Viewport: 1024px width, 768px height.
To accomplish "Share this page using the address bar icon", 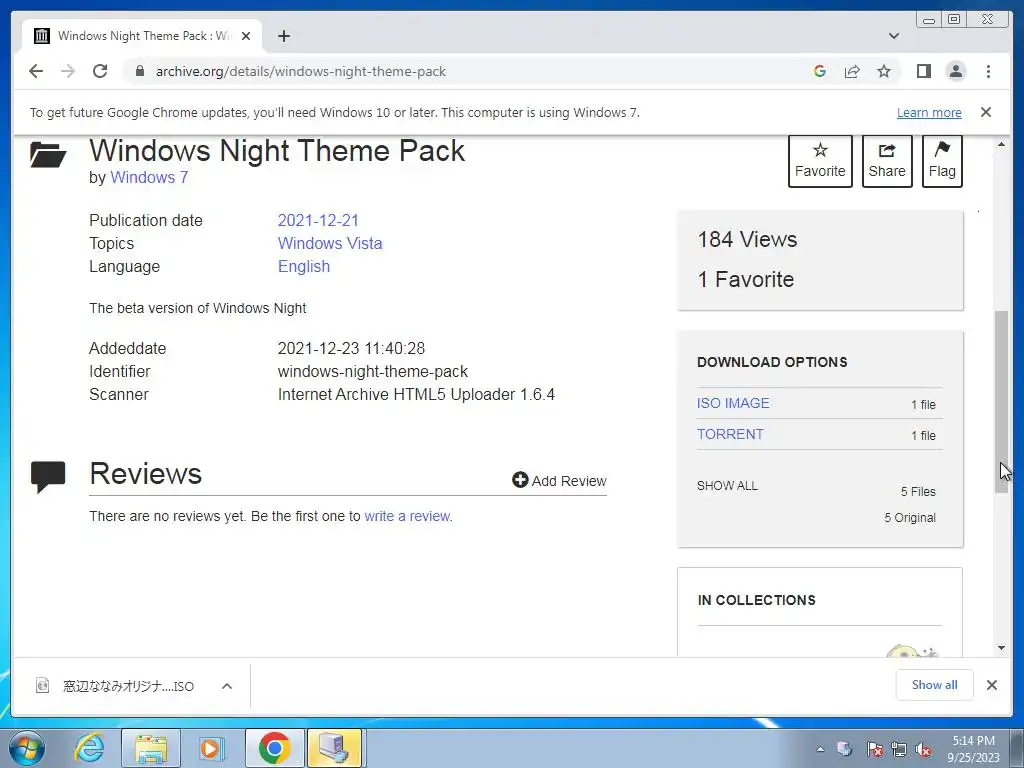I will click(852, 71).
